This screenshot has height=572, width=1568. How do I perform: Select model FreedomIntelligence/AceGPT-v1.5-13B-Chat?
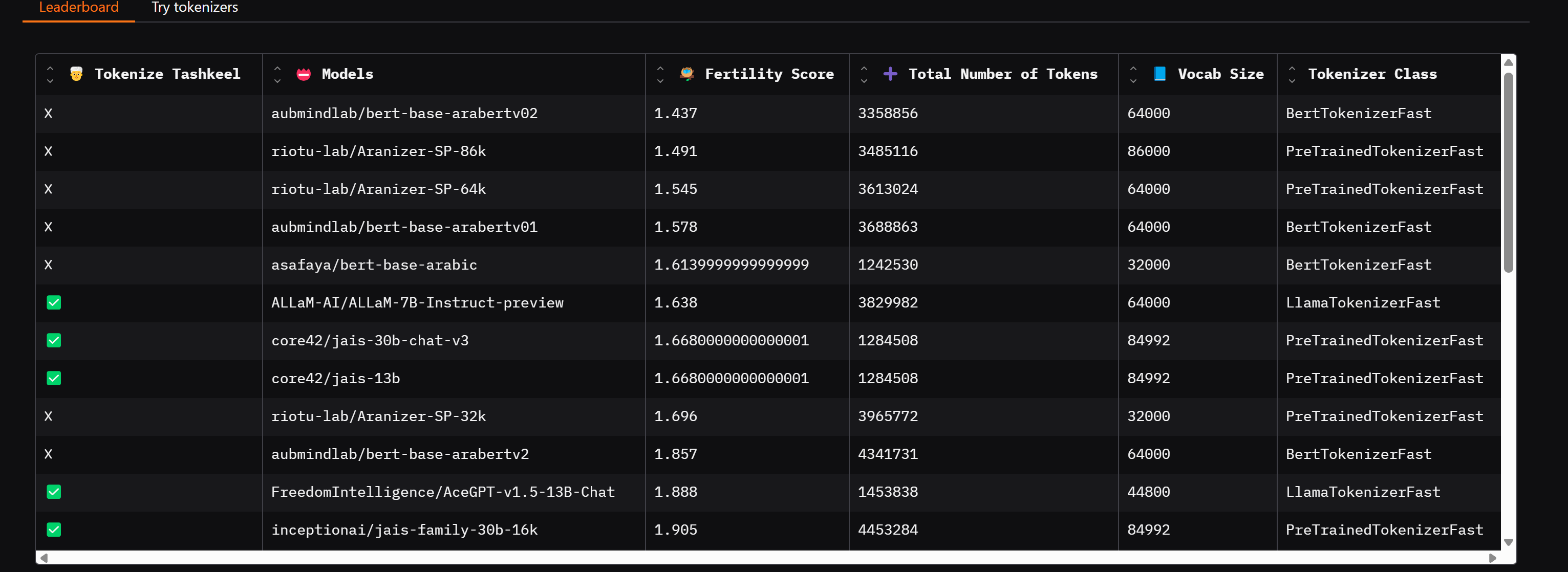click(x=442, y=492)
